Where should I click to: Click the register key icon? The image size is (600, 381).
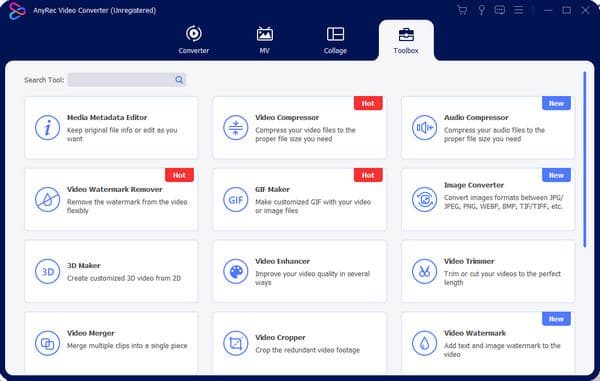click(481, 10)
